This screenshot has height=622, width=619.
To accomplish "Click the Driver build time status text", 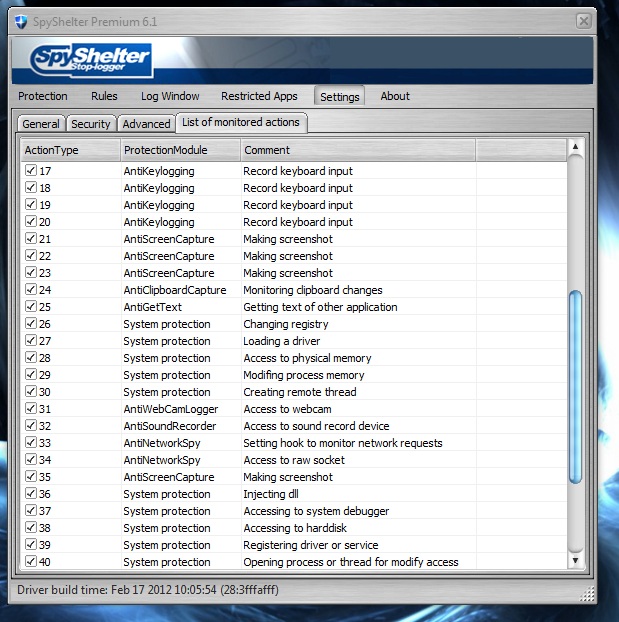I will (148, 590).
